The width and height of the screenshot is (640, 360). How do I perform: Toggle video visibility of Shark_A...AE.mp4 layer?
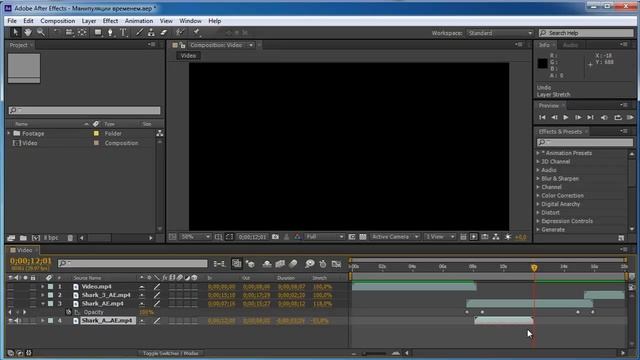[10, 321]
